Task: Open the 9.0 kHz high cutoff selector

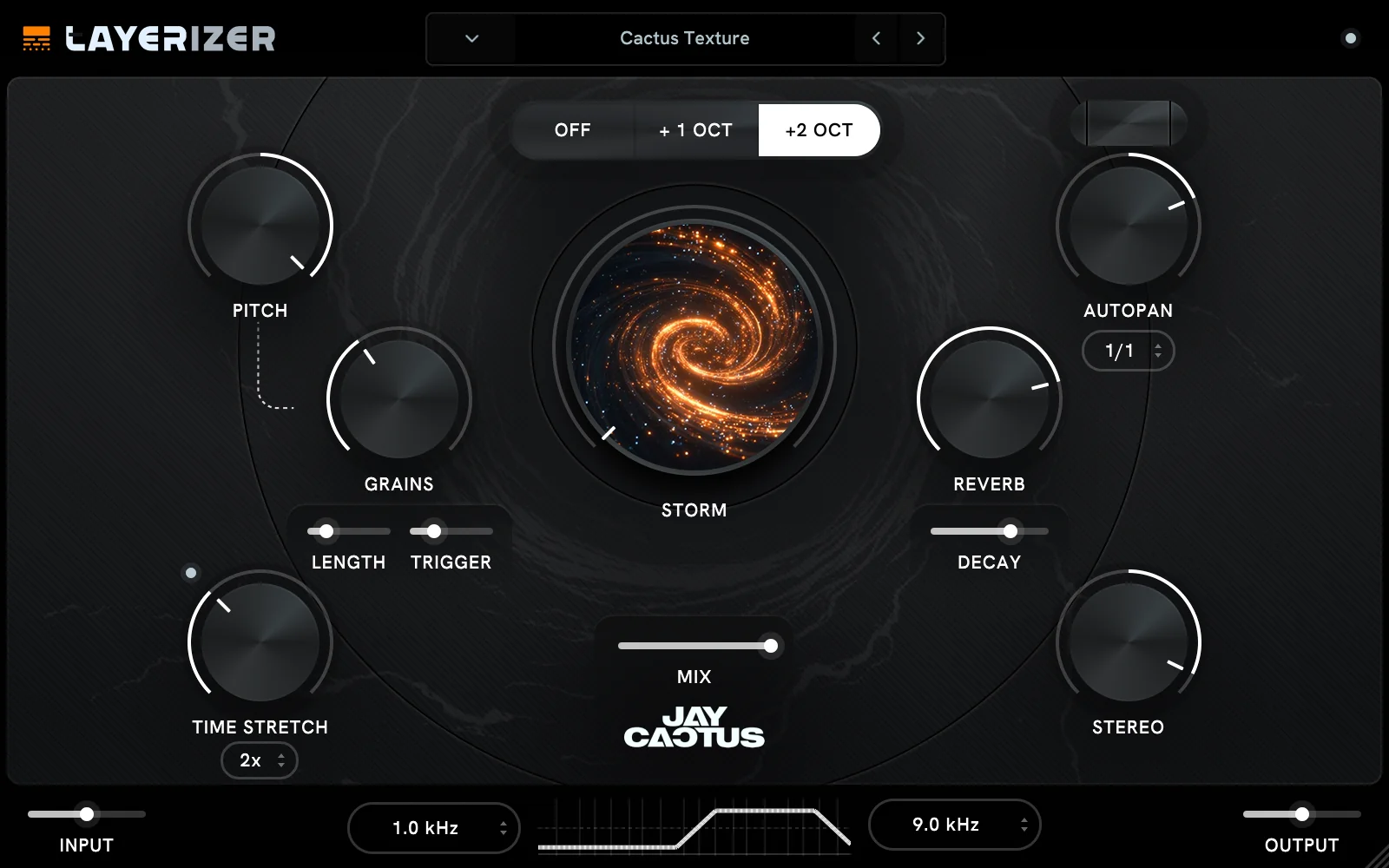Action: point(955,825)
